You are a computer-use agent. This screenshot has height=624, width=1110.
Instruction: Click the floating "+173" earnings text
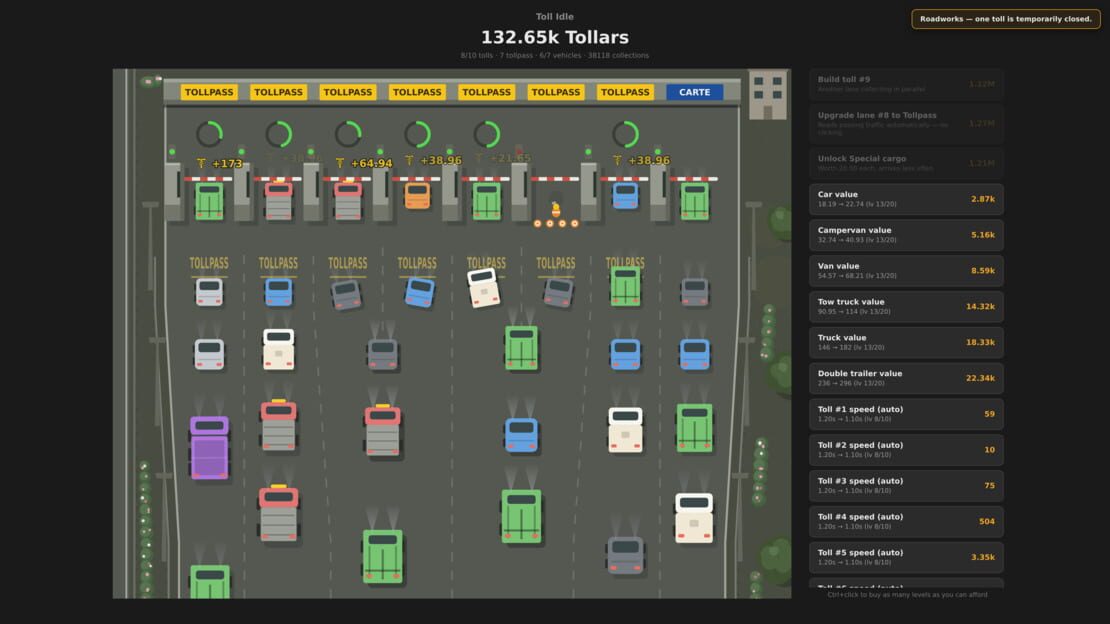219,164
